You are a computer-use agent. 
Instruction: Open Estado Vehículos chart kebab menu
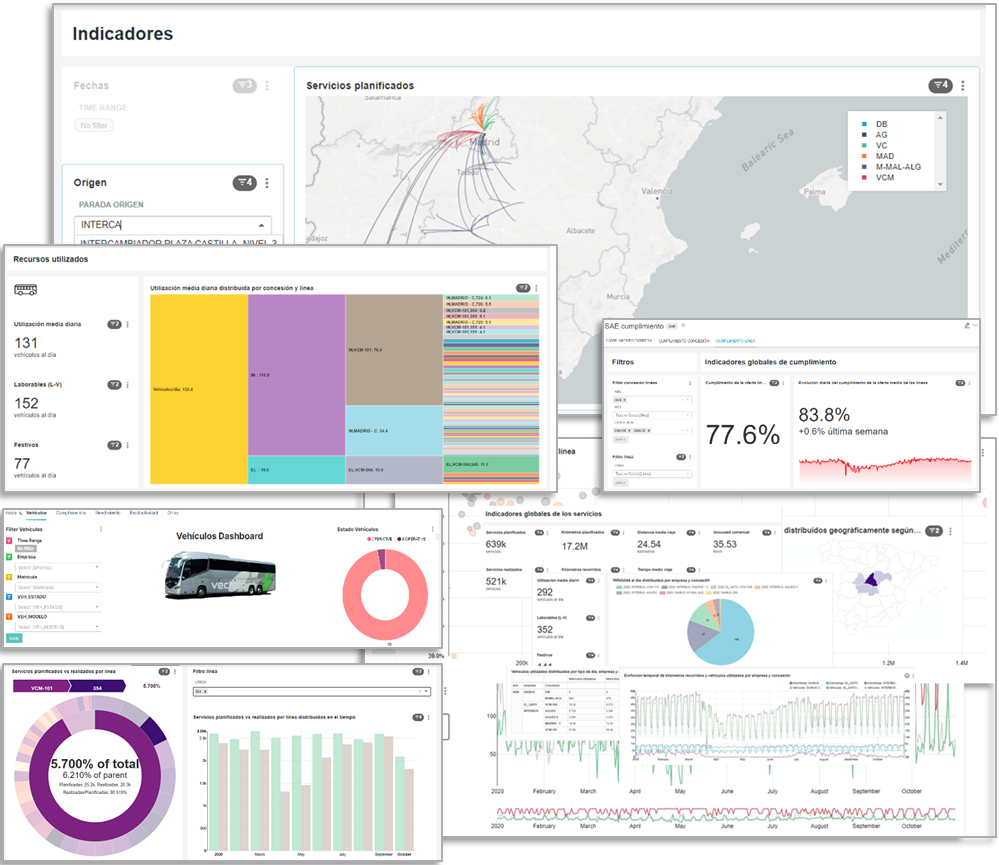coord(433,529)
